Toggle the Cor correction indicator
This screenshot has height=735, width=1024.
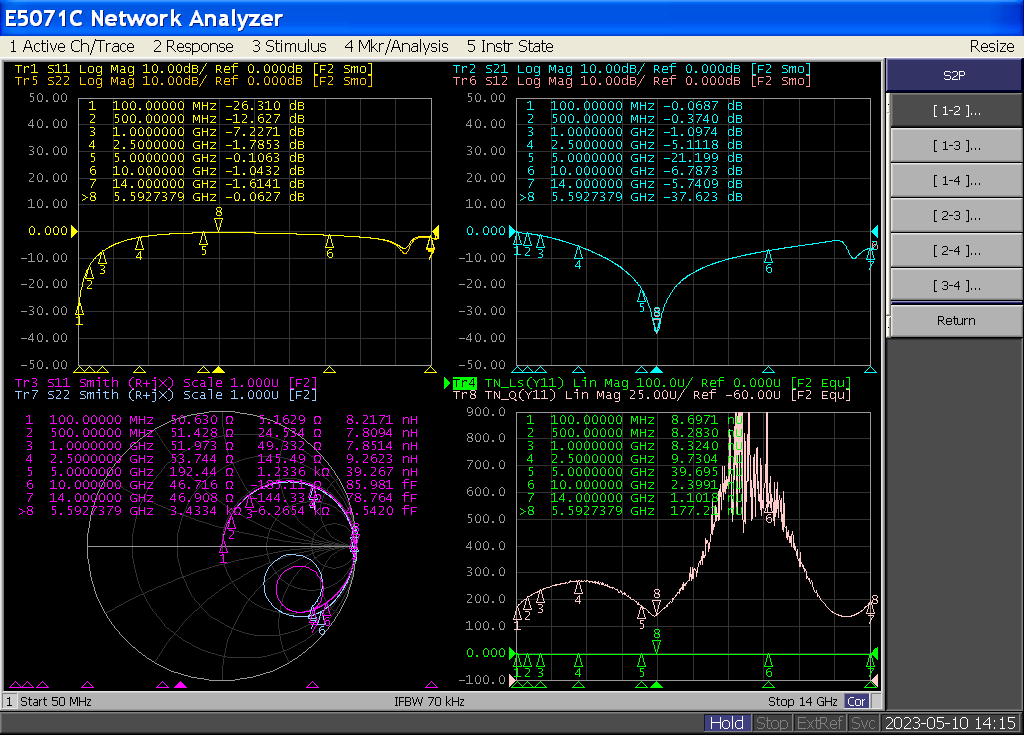point(856,702)
